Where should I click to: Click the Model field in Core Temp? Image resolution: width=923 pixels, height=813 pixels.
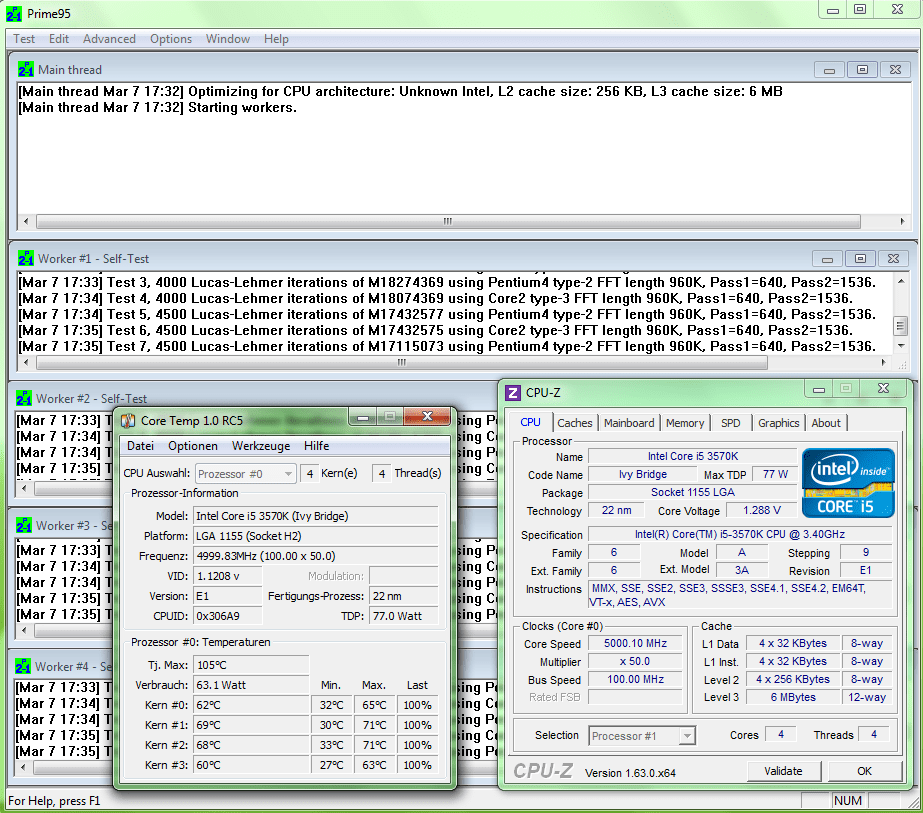click(316, 516)
